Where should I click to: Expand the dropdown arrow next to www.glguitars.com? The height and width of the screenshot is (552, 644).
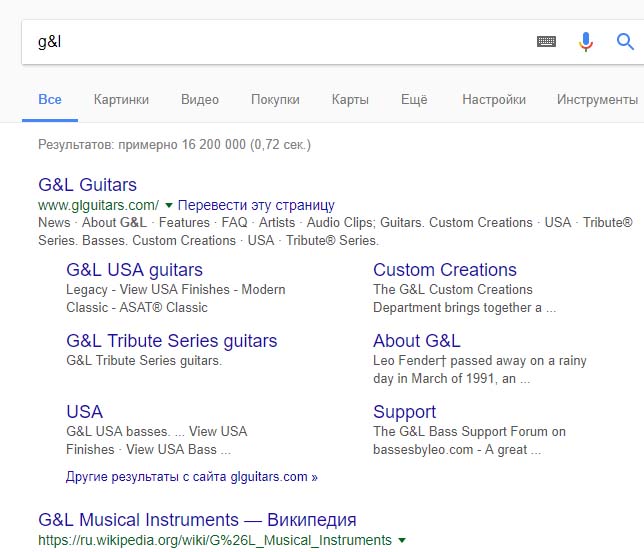click(168, 205)
